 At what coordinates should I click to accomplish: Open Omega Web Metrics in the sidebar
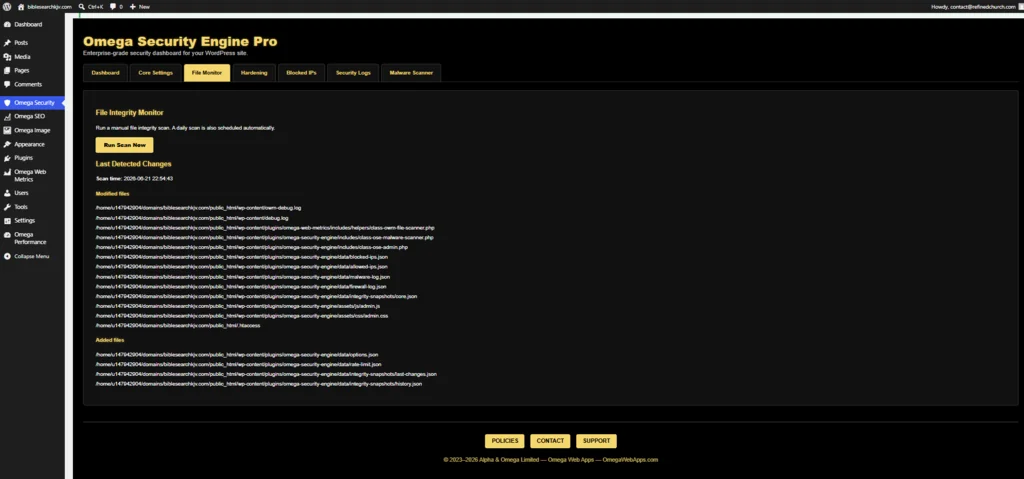[x=32, y=175]
